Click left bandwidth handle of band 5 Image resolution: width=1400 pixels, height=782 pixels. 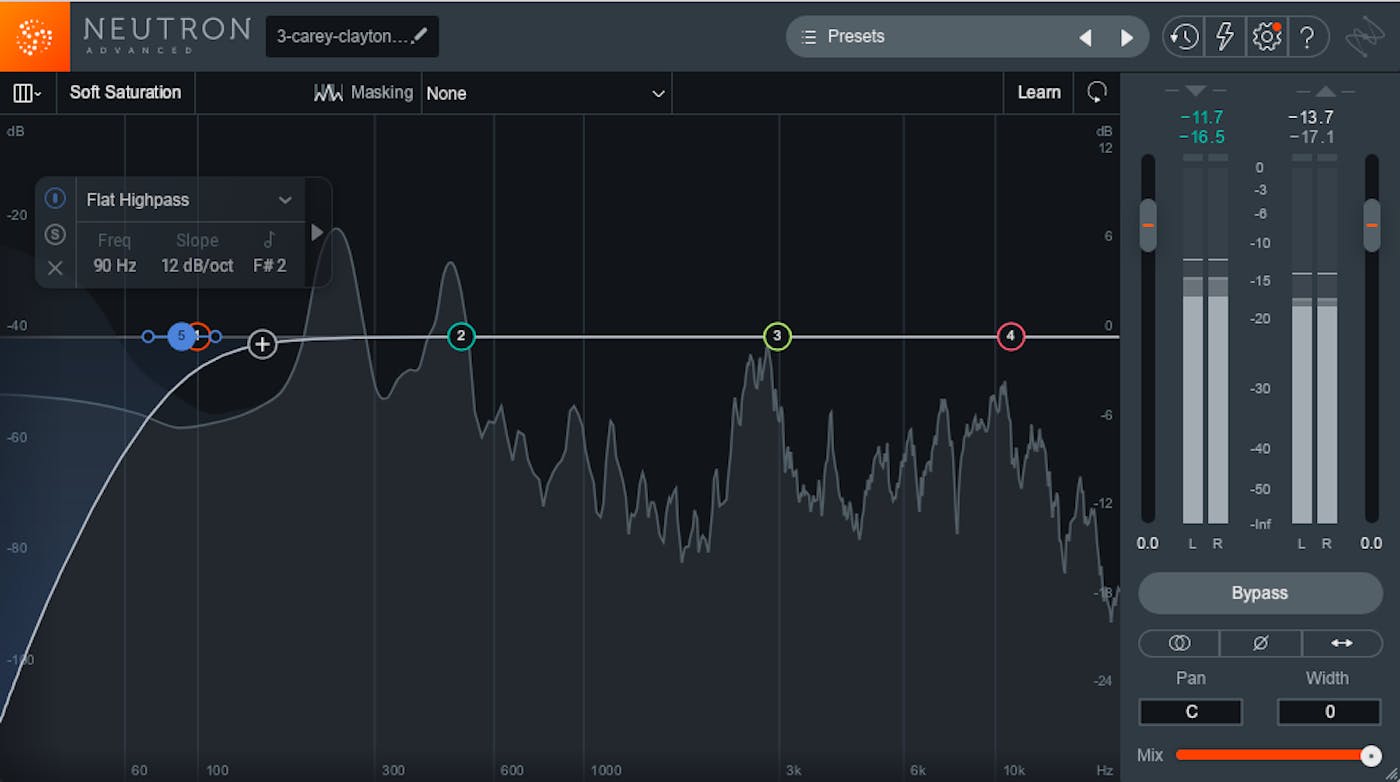click(x=148, y=337)
